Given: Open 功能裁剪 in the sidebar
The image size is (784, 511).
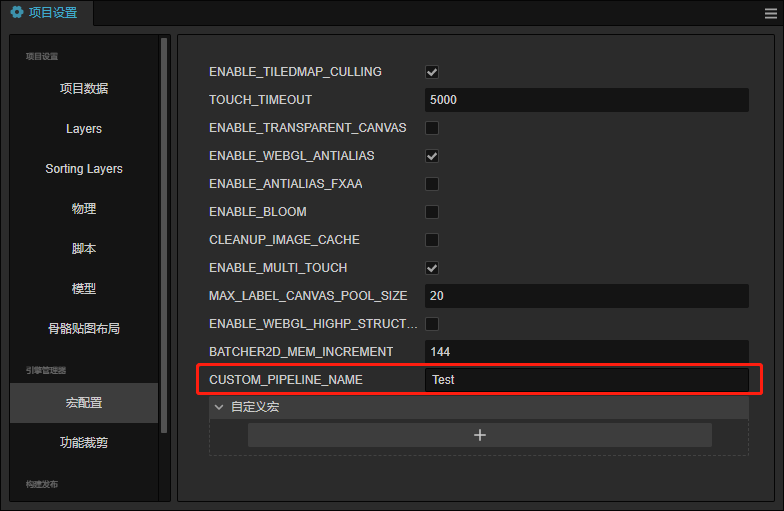Looking at the screenshot, I should point(84,442).
